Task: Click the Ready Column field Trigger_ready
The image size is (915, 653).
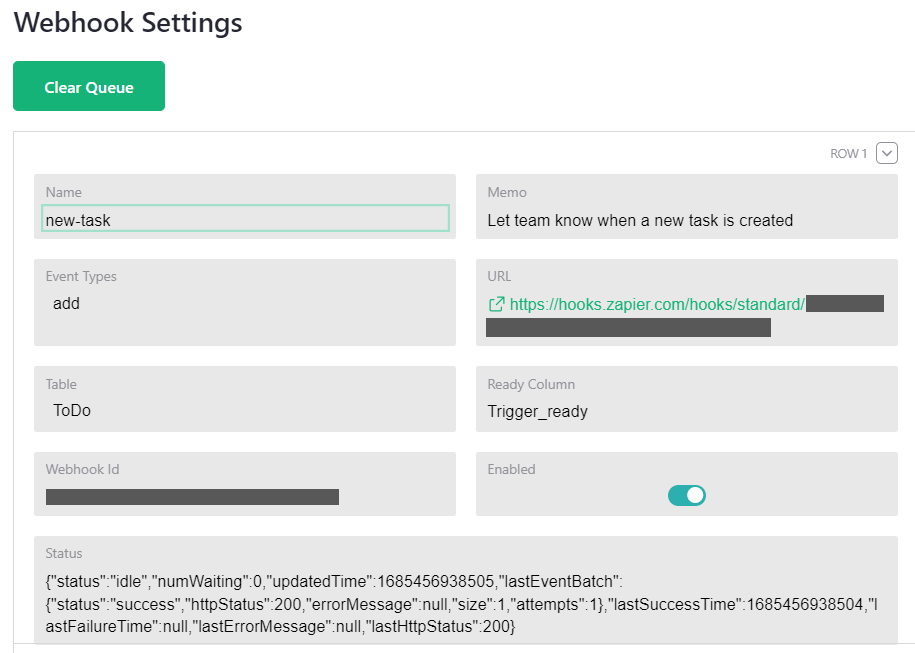Action: (687, 411)
